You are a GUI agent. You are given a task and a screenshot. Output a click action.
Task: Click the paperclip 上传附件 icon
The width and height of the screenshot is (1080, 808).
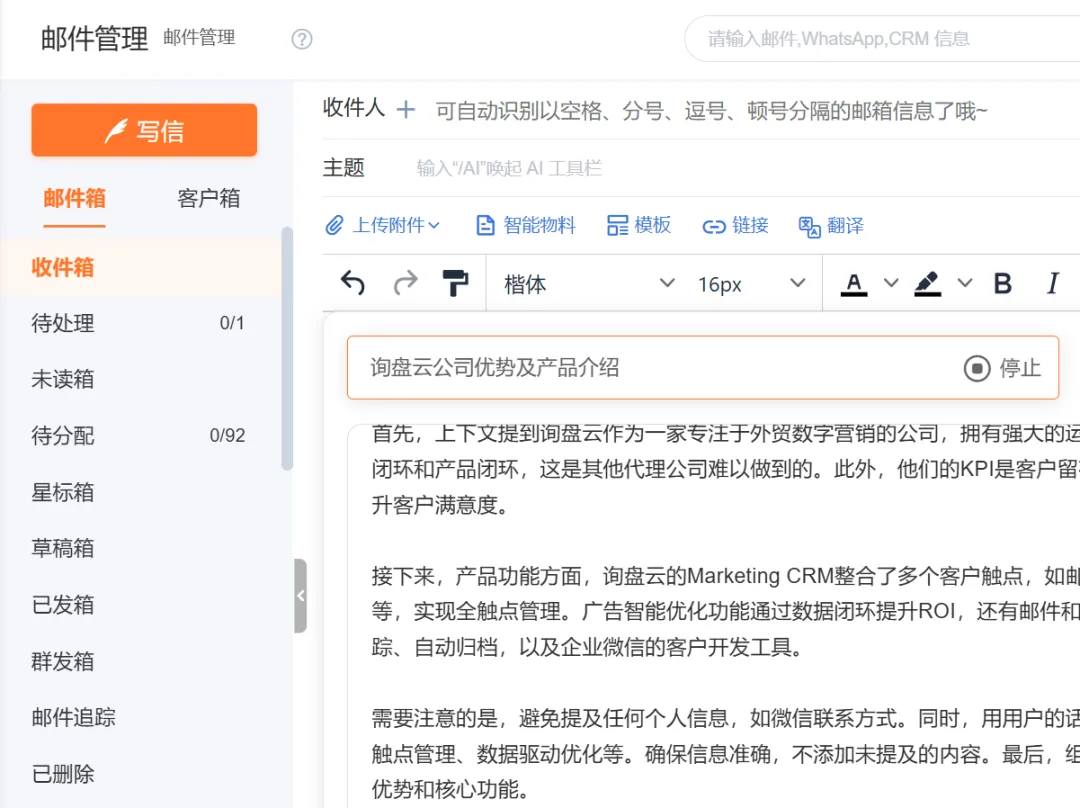coord(335,225)
